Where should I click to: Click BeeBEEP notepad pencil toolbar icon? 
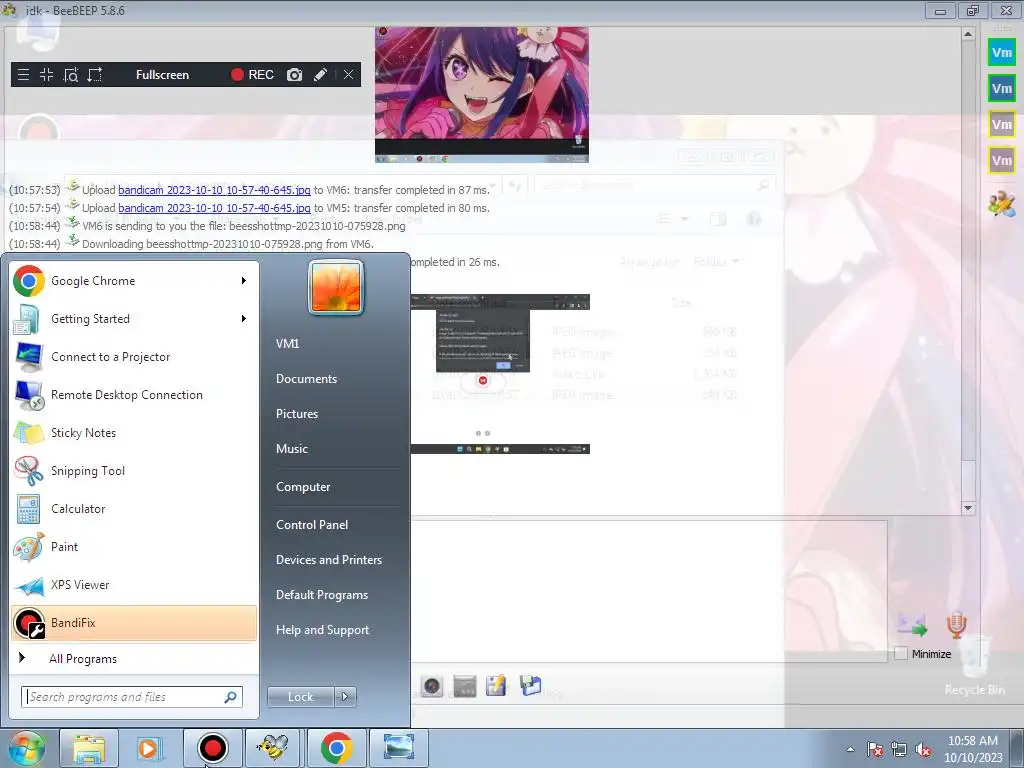pos(496,686)
